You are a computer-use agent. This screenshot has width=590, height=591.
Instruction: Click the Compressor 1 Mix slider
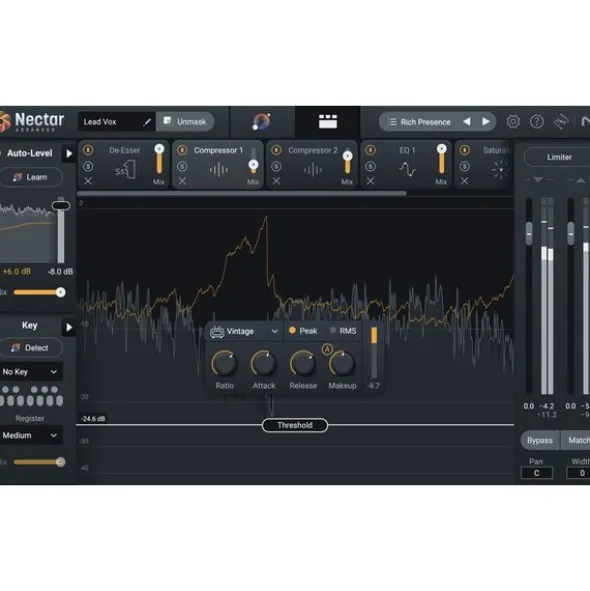253,161
